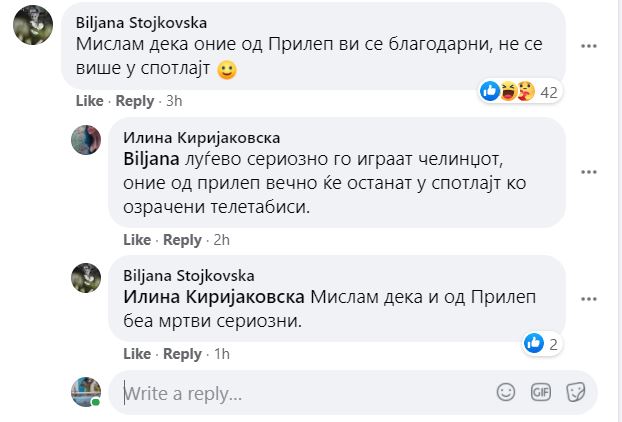Open the three-dot menu on the top comment

point(590,45)
